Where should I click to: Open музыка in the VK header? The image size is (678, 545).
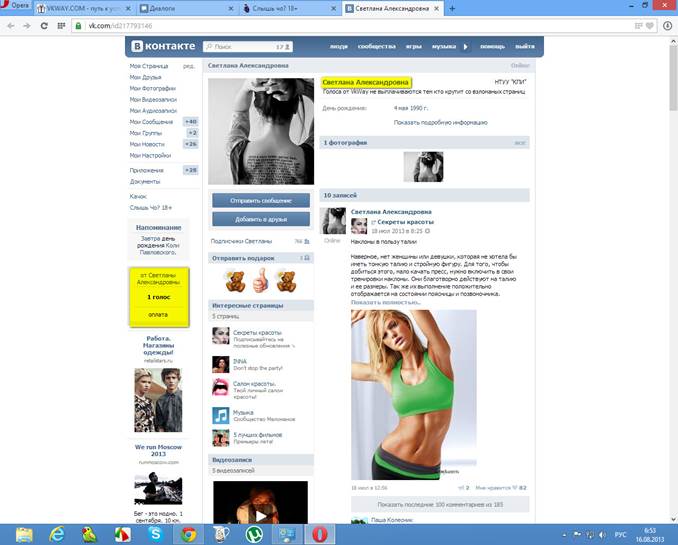[x=444, y=46]
